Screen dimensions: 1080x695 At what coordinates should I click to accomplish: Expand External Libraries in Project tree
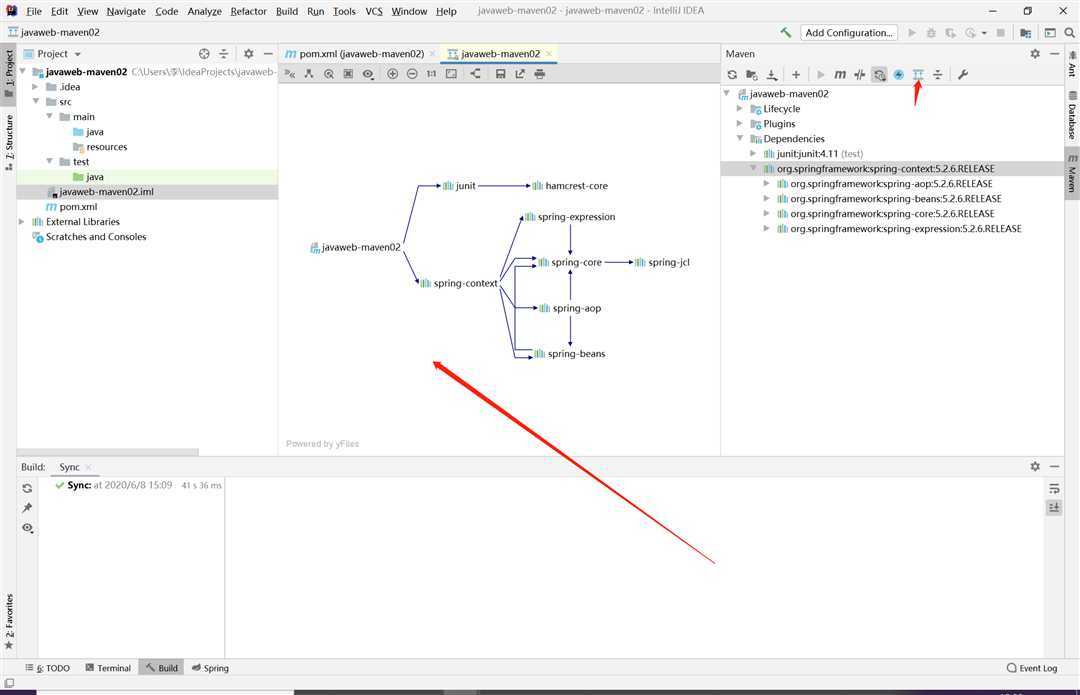pos(22,222)
